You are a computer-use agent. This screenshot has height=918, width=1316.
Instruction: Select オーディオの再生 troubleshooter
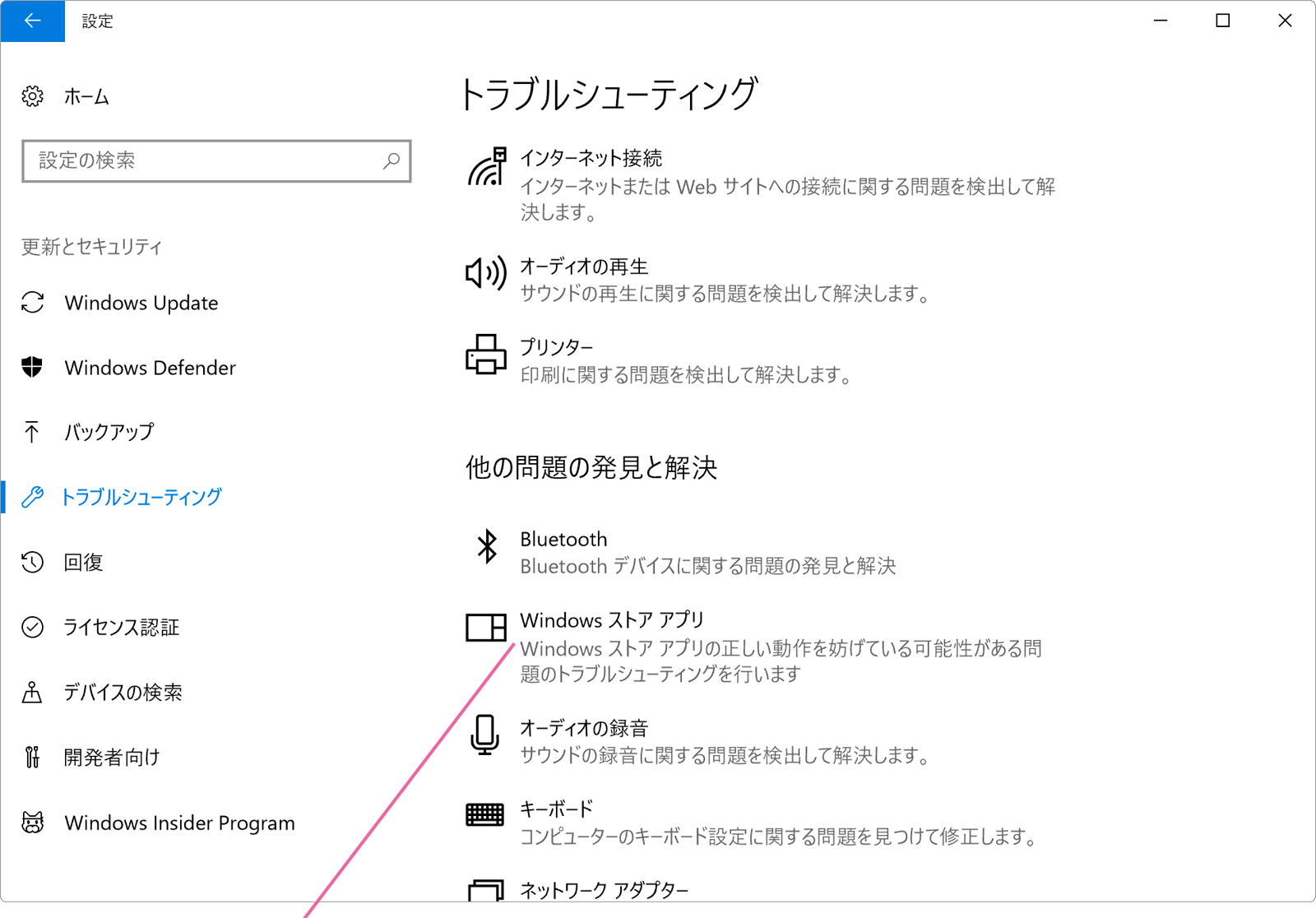(584, 267)
